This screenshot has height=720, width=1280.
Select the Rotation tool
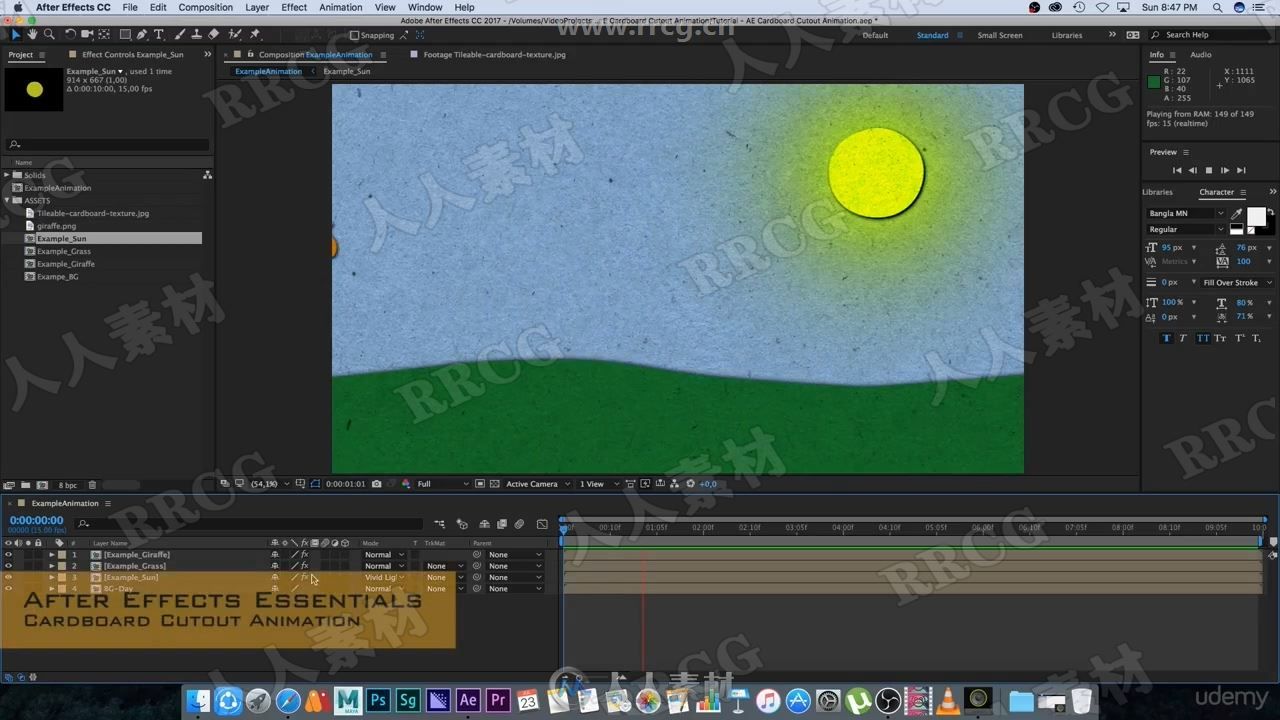click(70, 34)
